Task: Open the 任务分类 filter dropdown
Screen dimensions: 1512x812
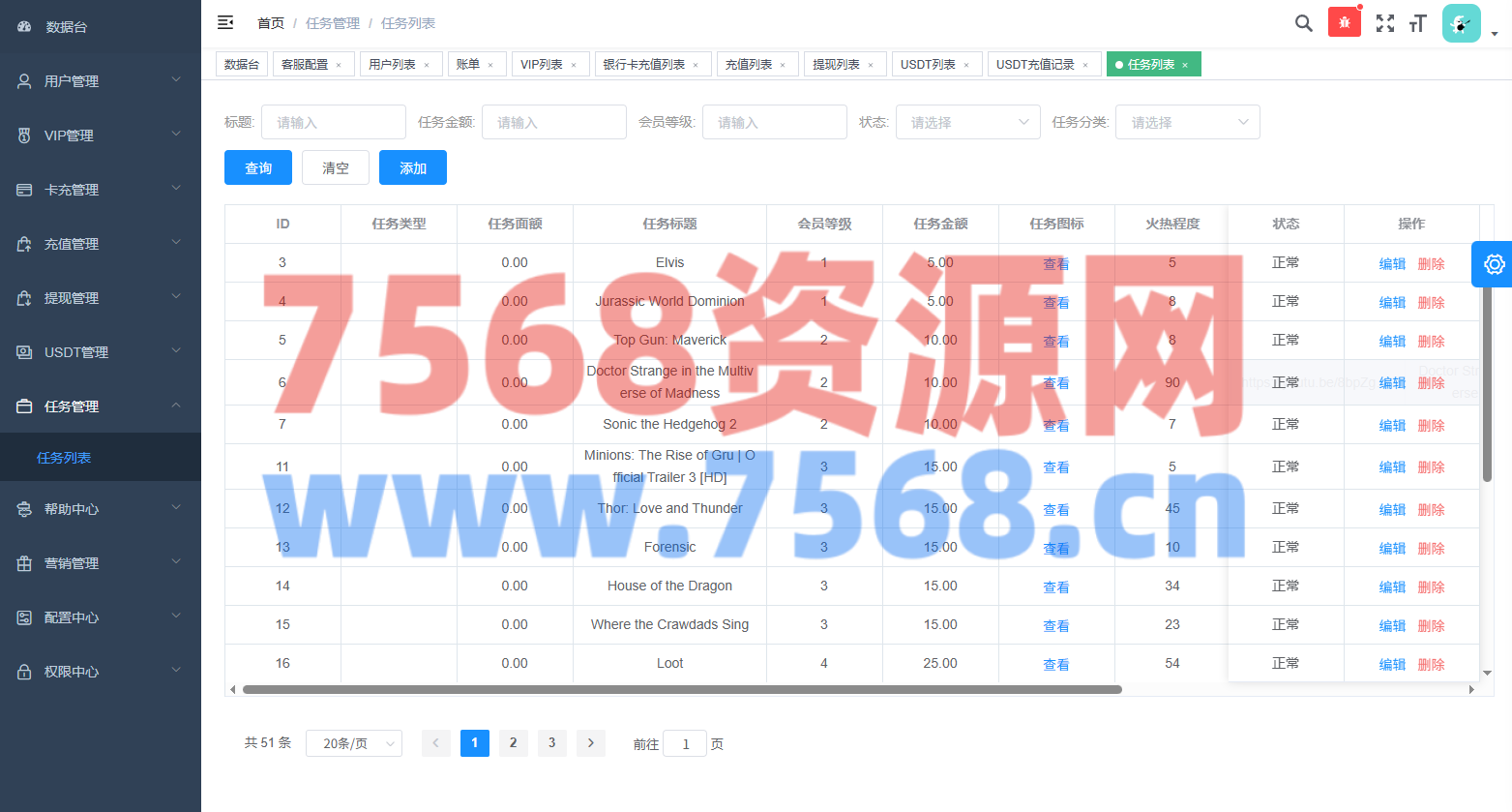Action: click(1188, 122)
